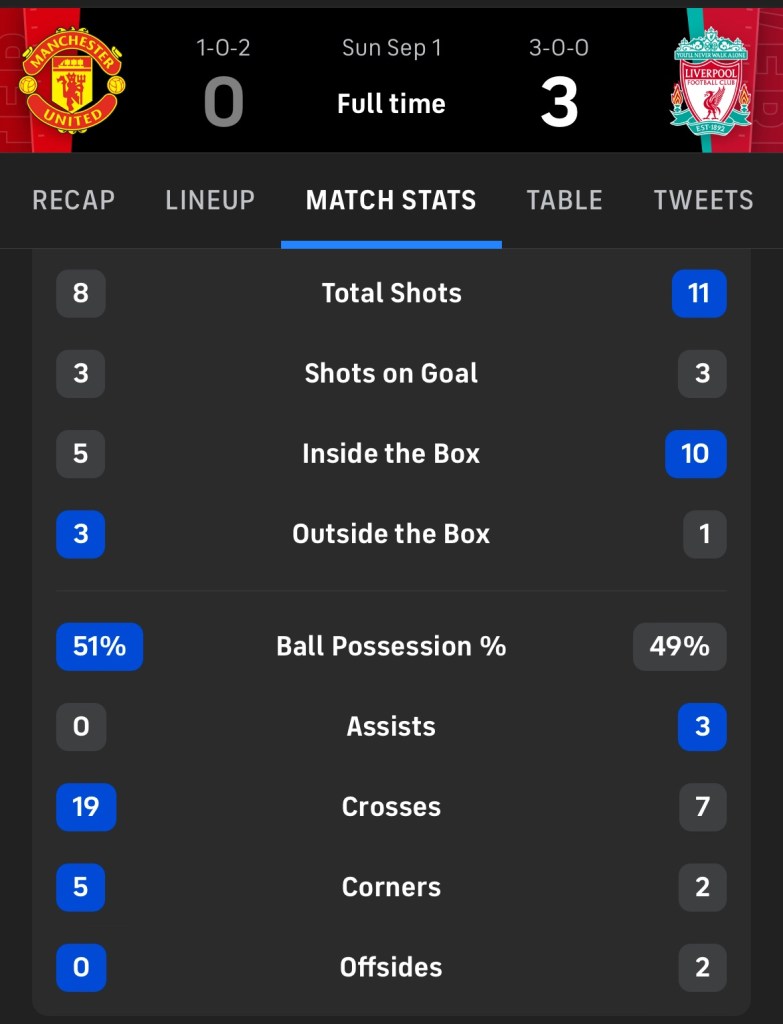
Task: Click the Full time status text
Action: click(391, 103)
